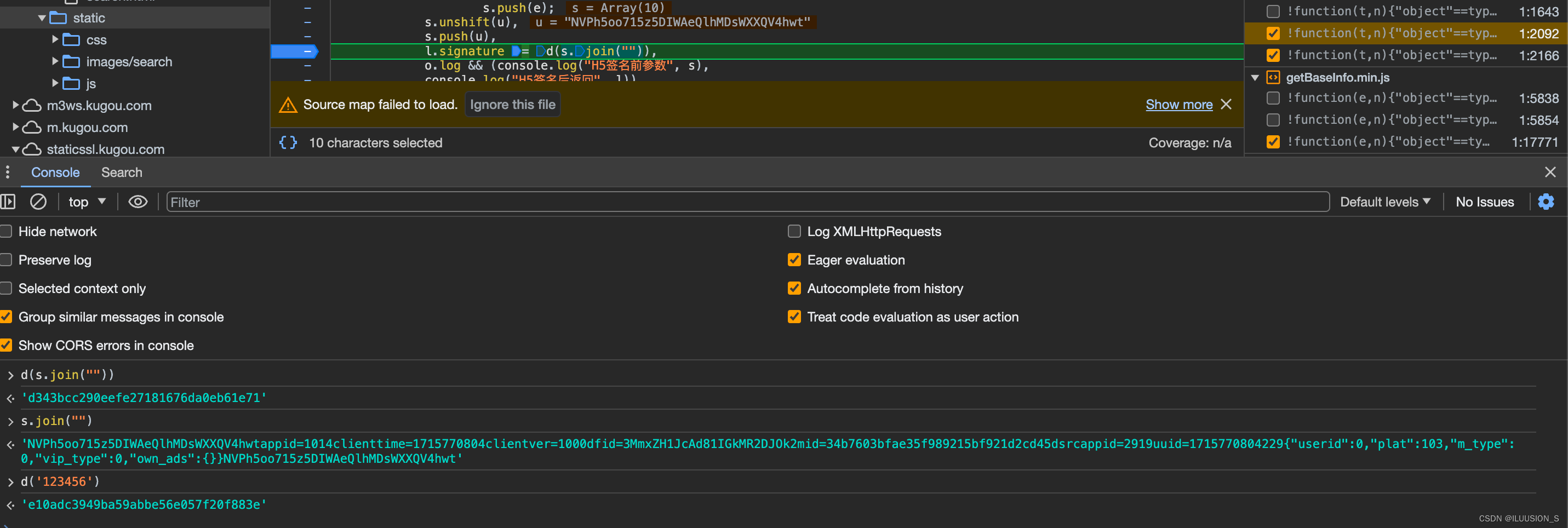Dismiss the source map warning

[1226, 105]
